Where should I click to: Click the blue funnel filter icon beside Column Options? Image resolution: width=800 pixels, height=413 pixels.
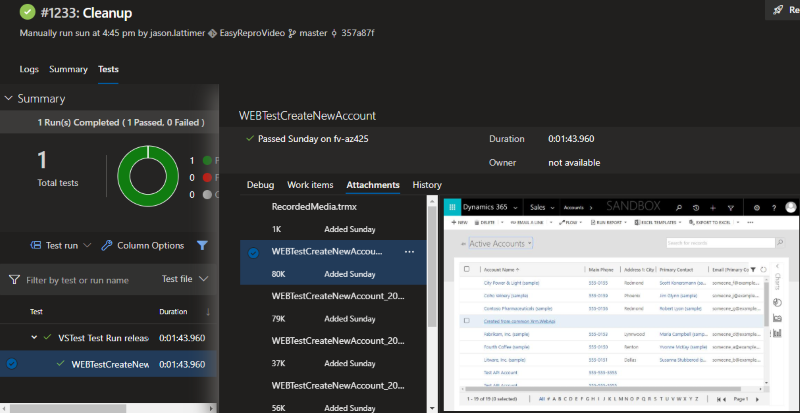point(202,246)
